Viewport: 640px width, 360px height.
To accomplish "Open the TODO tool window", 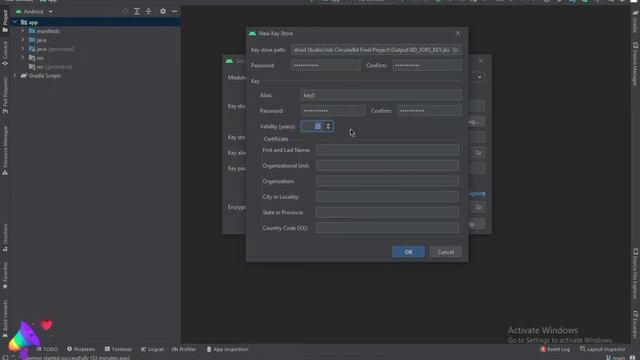I will (47, 349).
